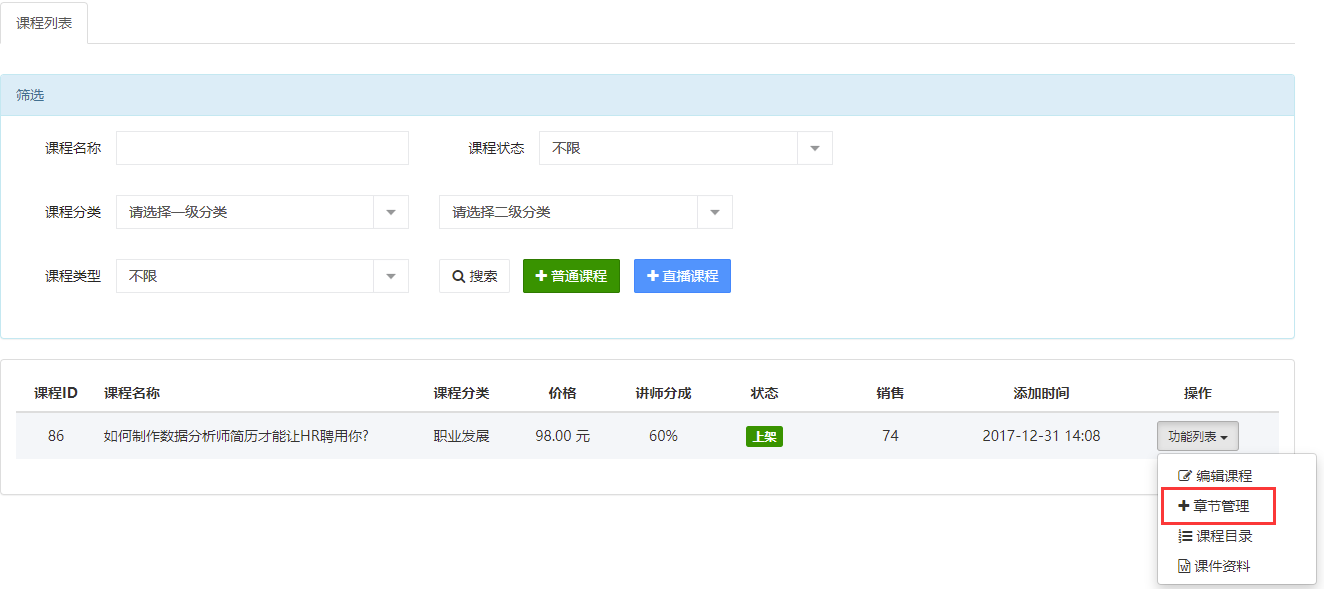Open the 课程列表 tab
The image size is (1324, 589).
(x=44, y=22)
